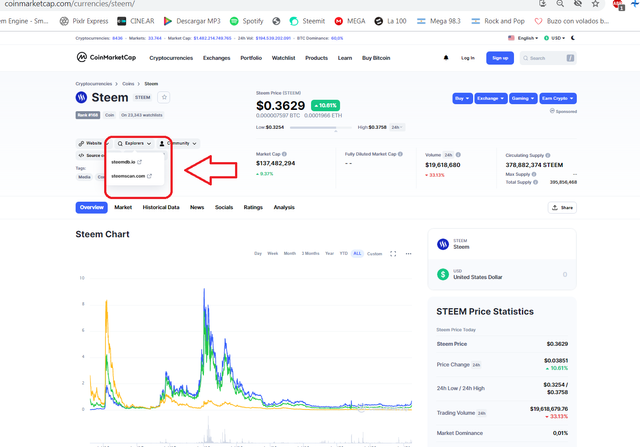
Task: Open the 24h range selector
Action: click(x=397, y=127)
